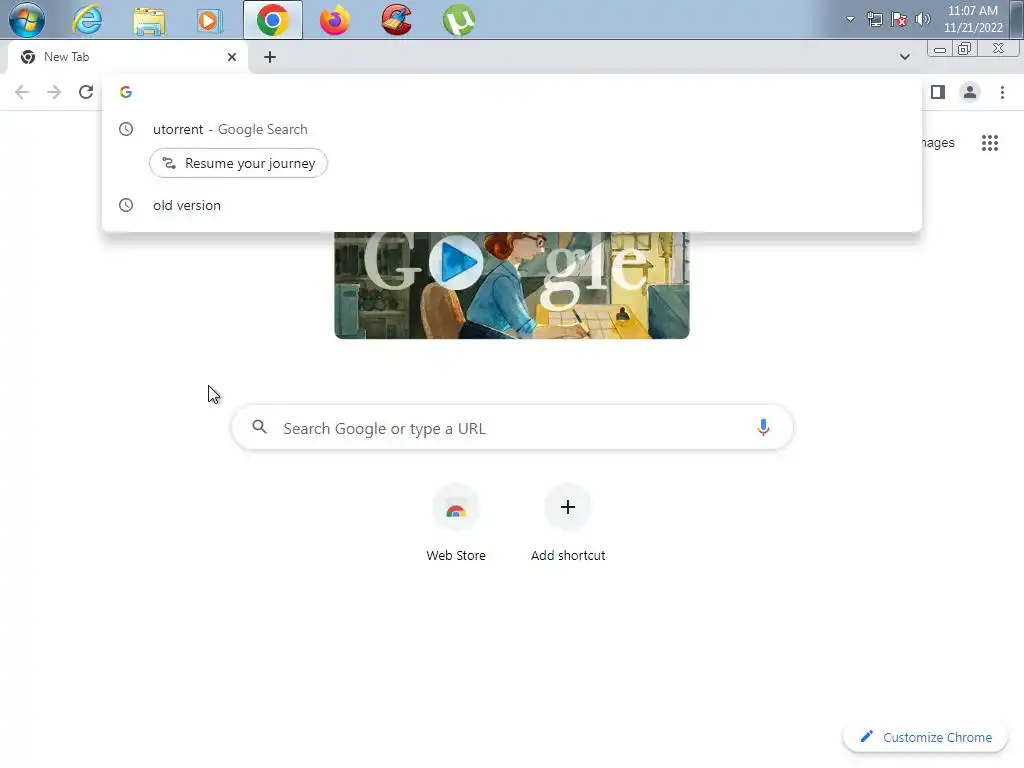Click the Google G icon in address bar
This screenshot has width=1024, height=768.
coord(126,92)
